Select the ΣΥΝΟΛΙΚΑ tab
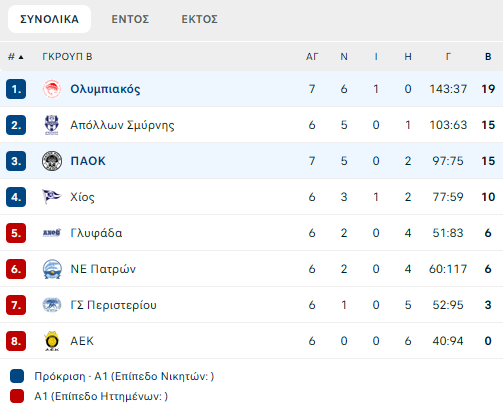Viewport: 503px width, 407px height. pos(50,19)
